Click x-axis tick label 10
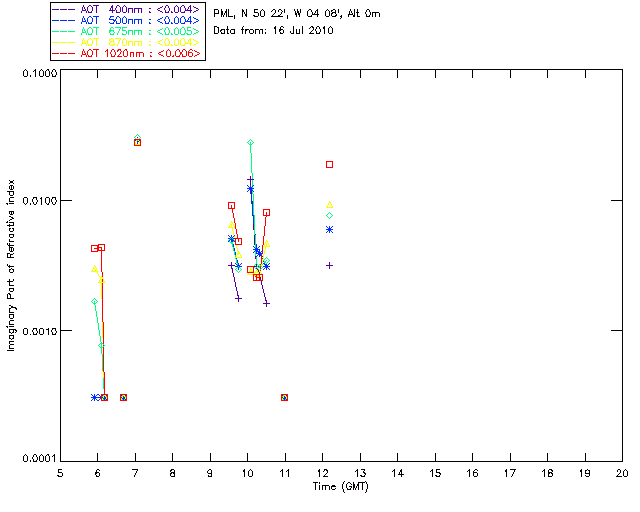Screen dimensions: 640x512 coord(247,473)
